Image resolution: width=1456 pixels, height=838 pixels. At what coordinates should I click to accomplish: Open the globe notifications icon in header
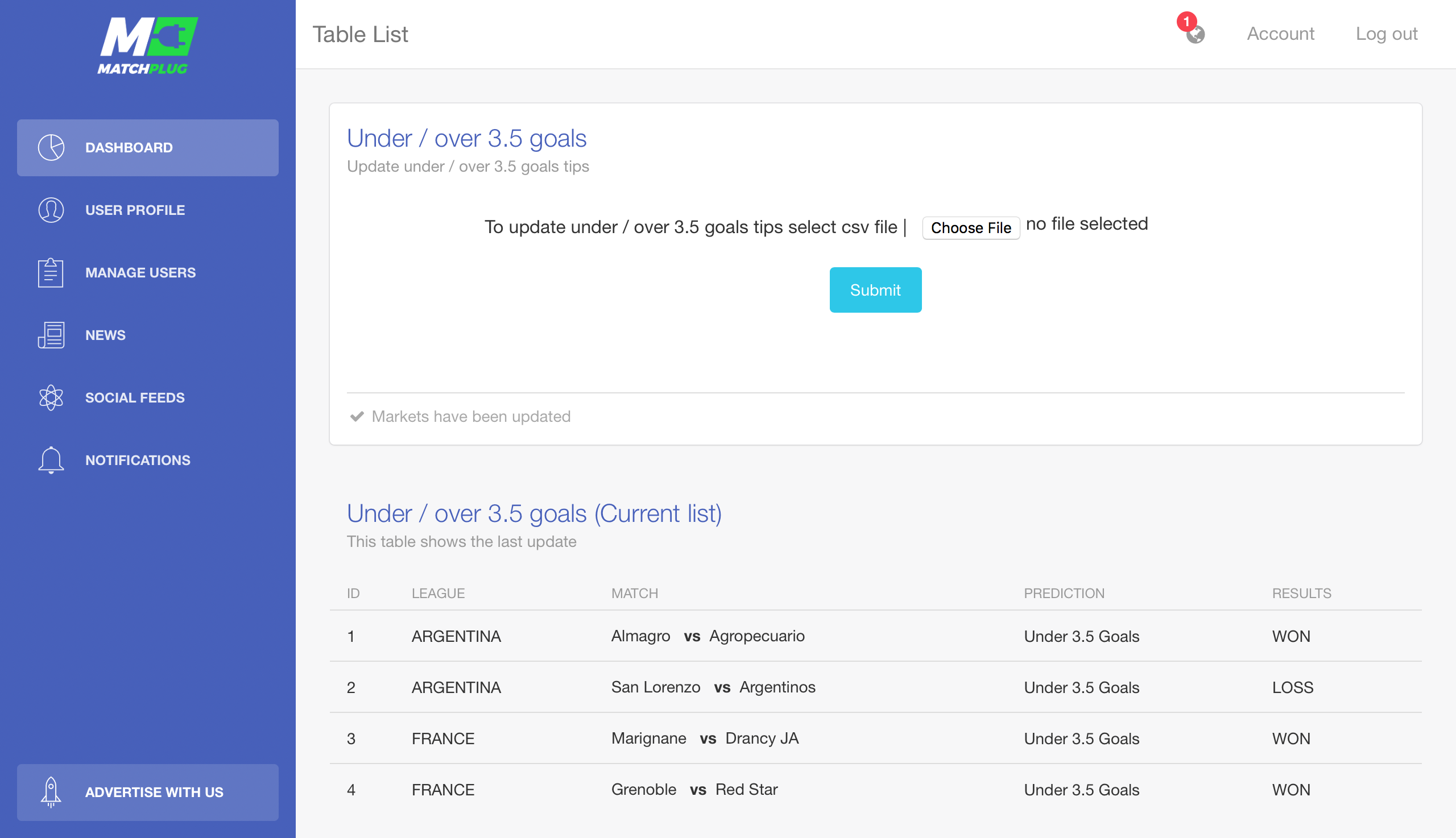coord(1196,35)
